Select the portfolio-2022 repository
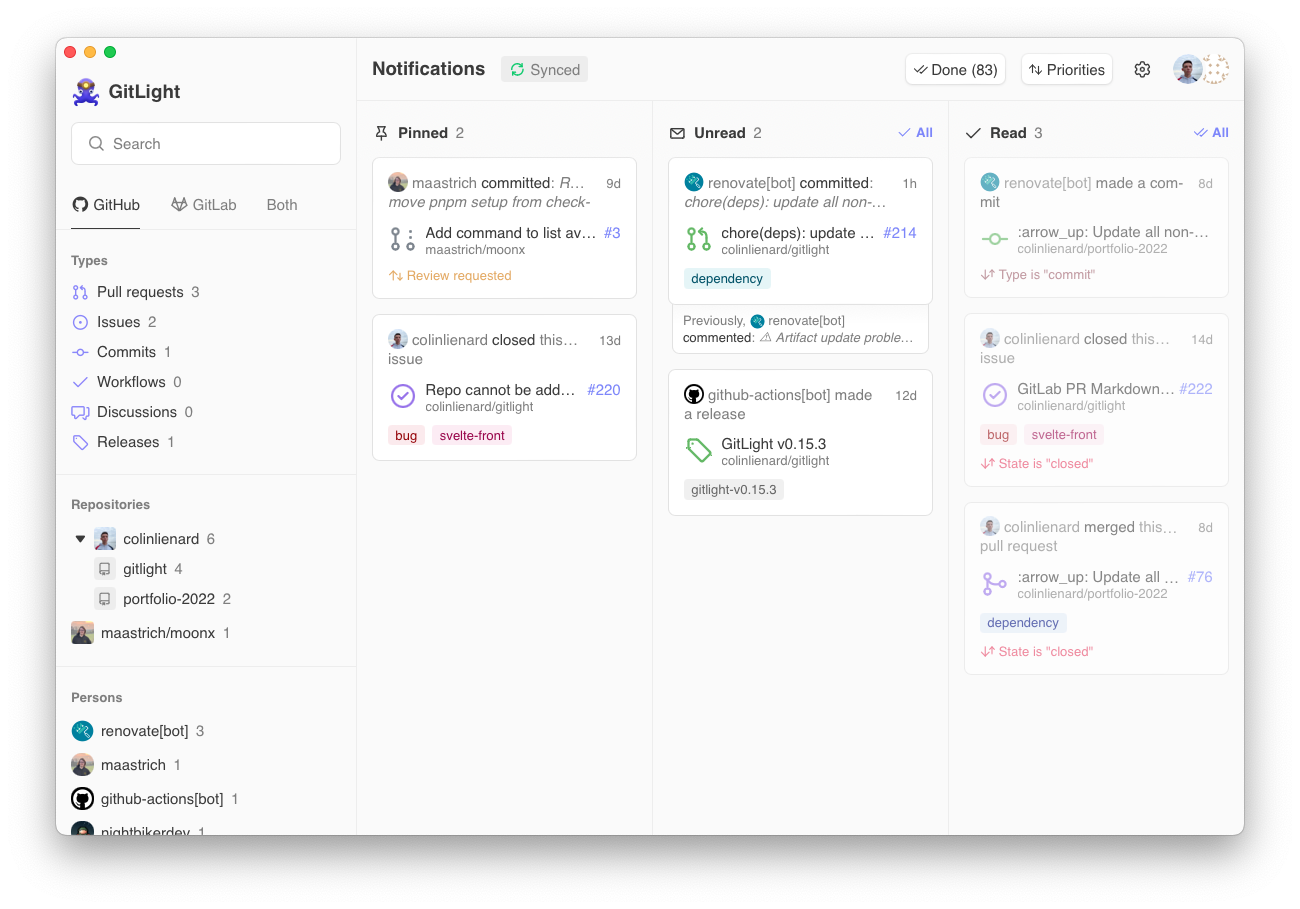 162,599
